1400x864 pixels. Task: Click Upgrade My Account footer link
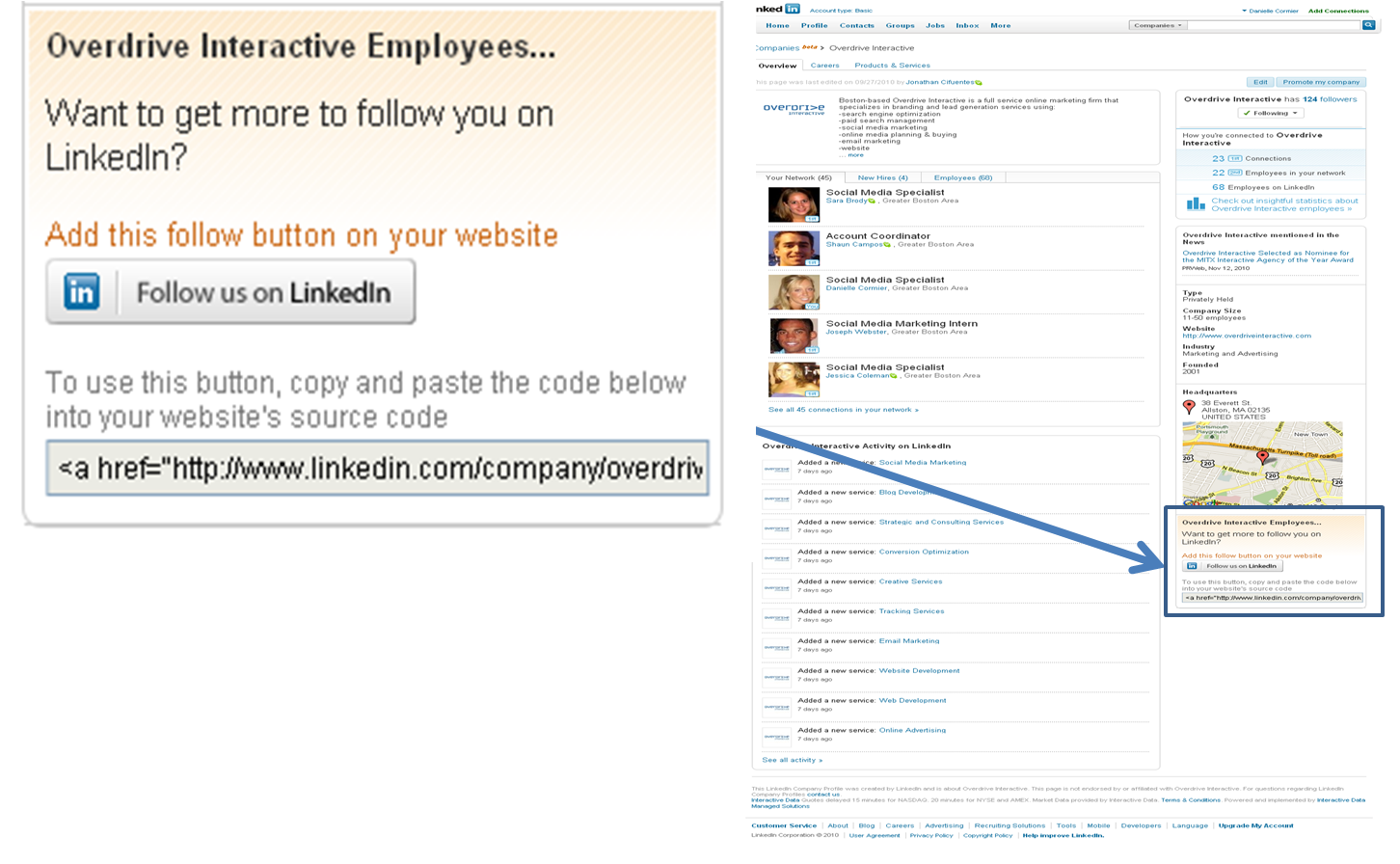click(x=1255, y=825)
